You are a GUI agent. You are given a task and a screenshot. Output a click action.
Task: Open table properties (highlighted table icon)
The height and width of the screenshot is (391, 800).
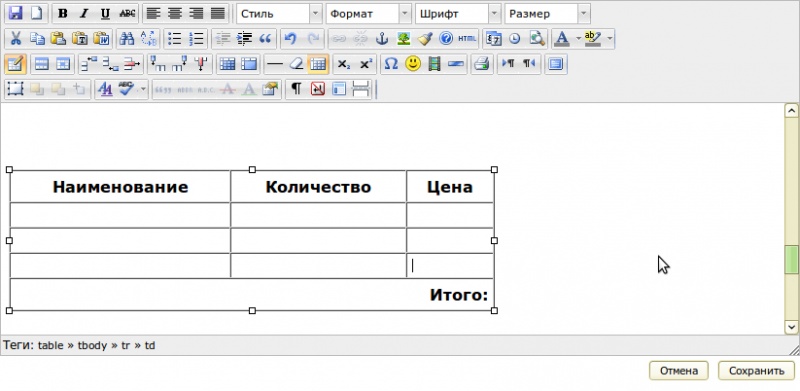pos(16,64)
